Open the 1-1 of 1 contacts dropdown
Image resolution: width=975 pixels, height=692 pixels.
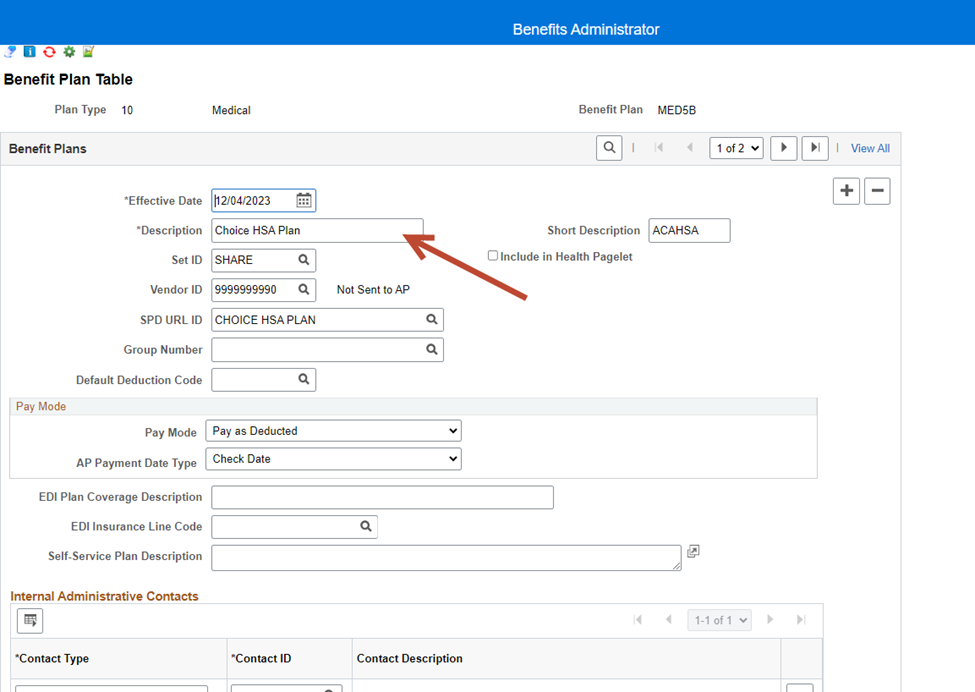(719, 620)
